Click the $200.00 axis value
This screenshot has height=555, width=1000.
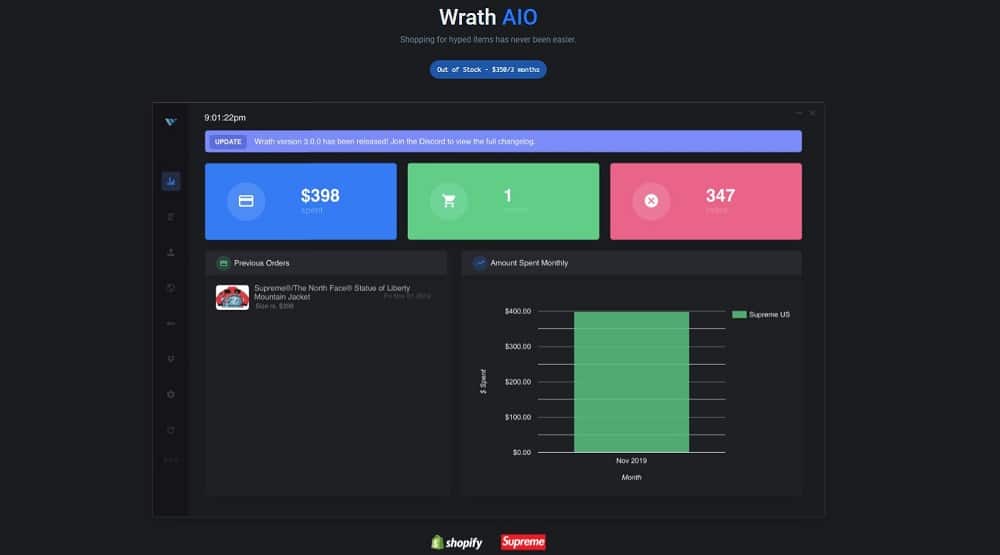pos(518,382)
